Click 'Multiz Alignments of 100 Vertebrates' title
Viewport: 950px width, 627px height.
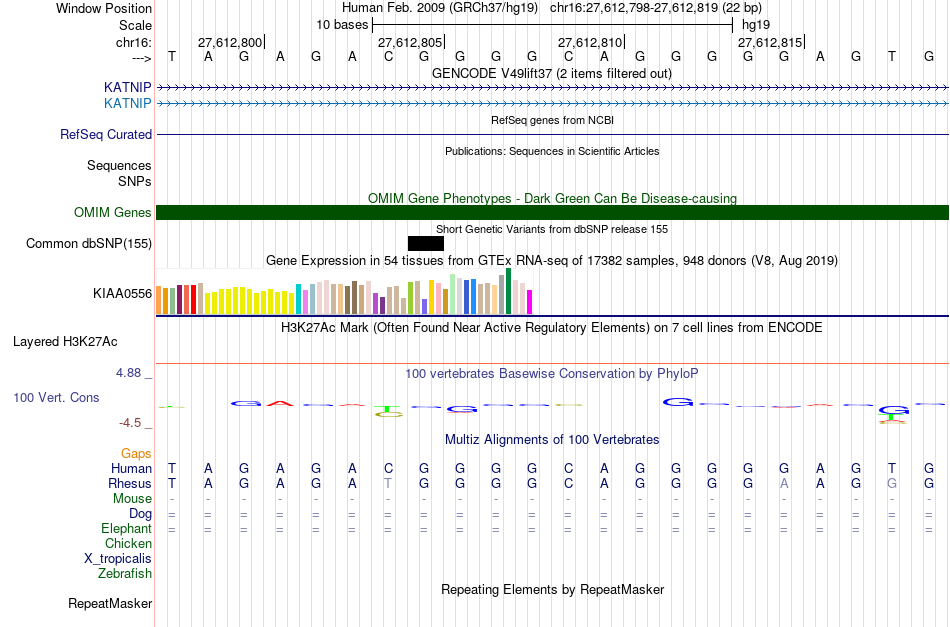click(x=552, y=440)
